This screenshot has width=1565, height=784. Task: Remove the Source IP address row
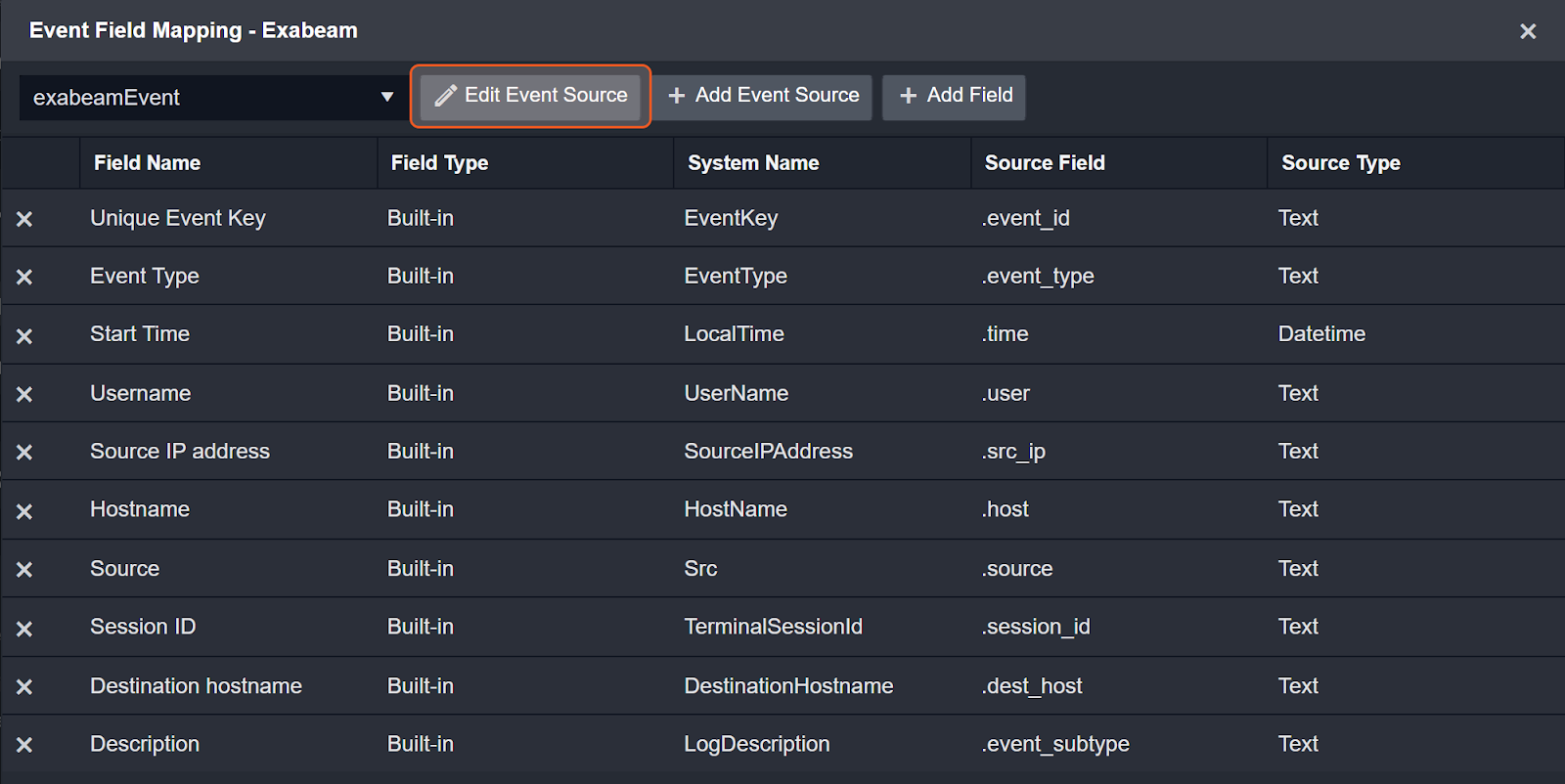pyautogui.click(x=24, y=452)
